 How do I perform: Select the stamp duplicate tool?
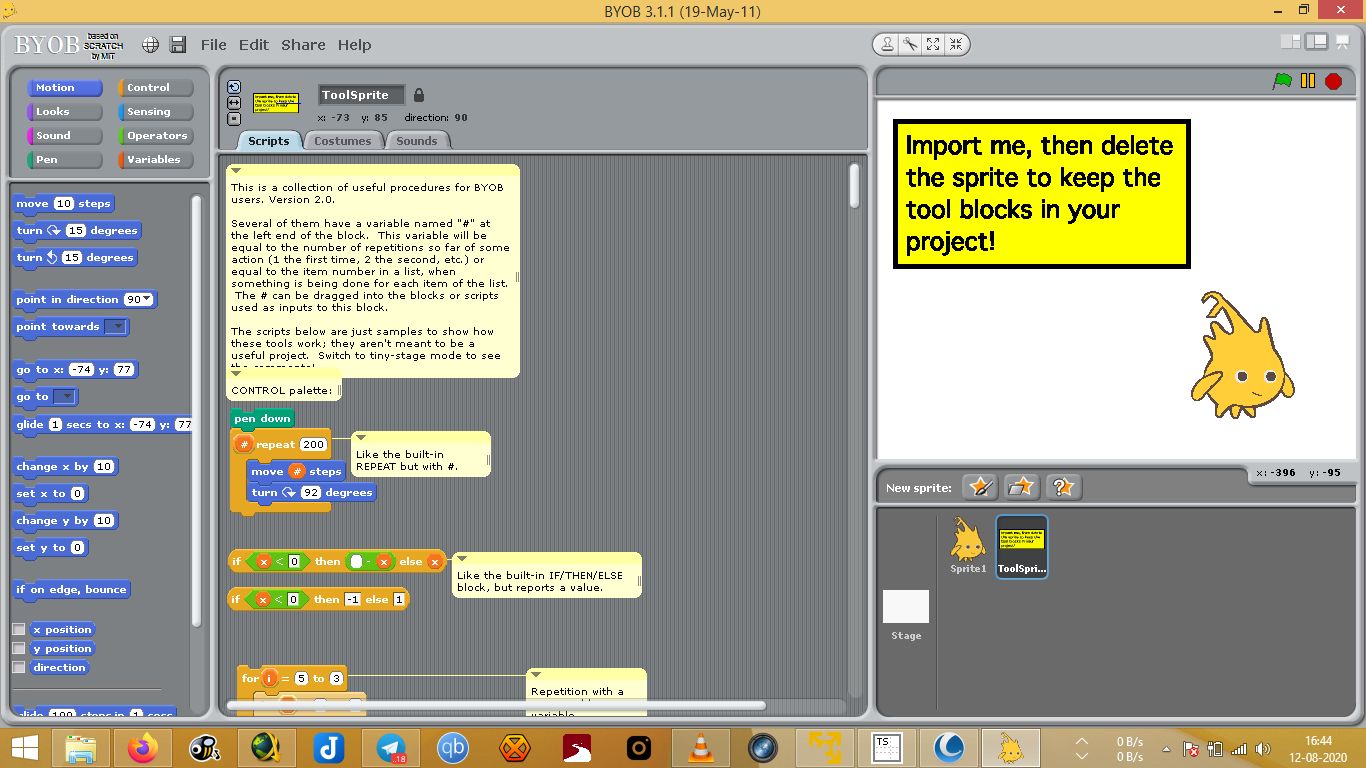point(887,44)
